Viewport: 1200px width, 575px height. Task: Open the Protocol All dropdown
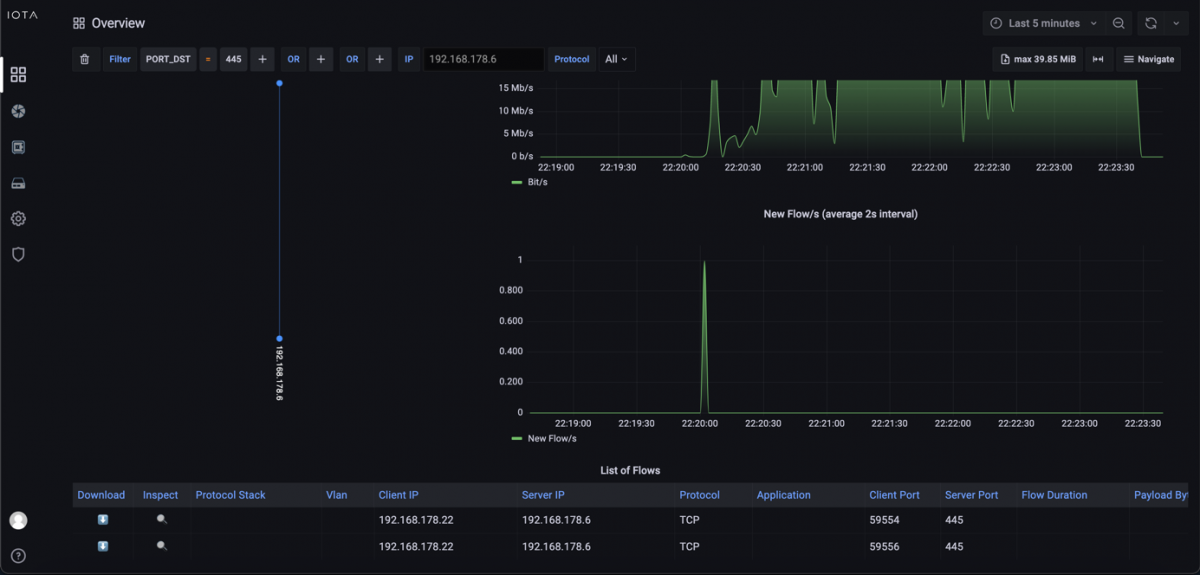point(617,60)
